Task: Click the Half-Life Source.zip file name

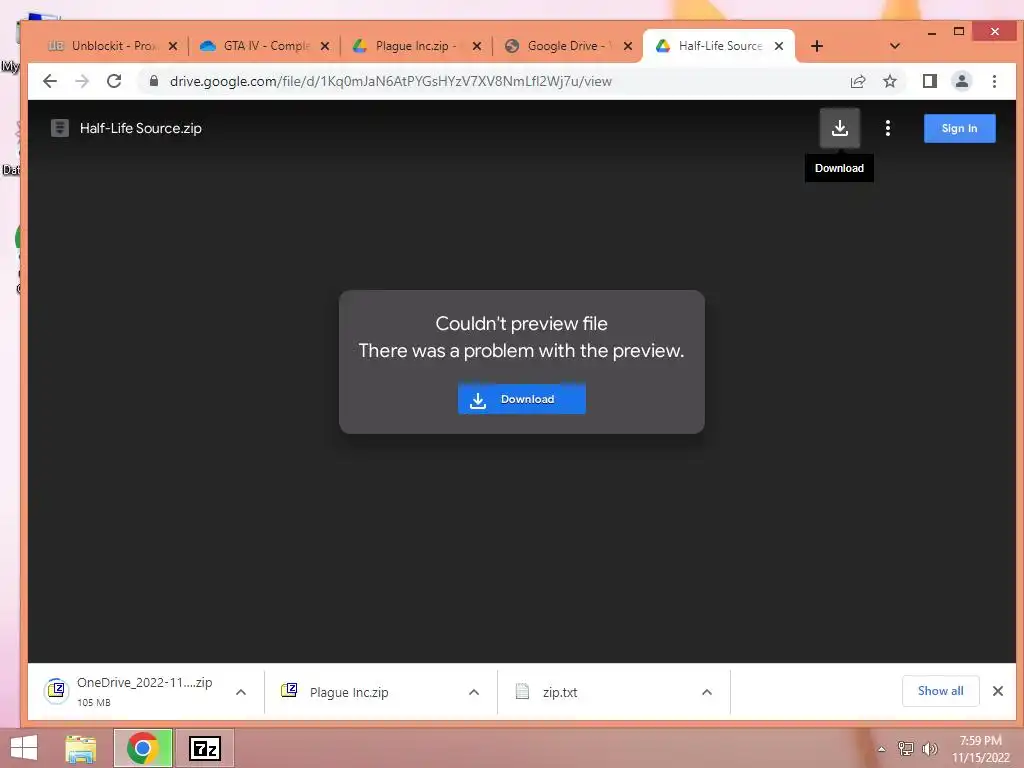Action: [x=140, y=128]
